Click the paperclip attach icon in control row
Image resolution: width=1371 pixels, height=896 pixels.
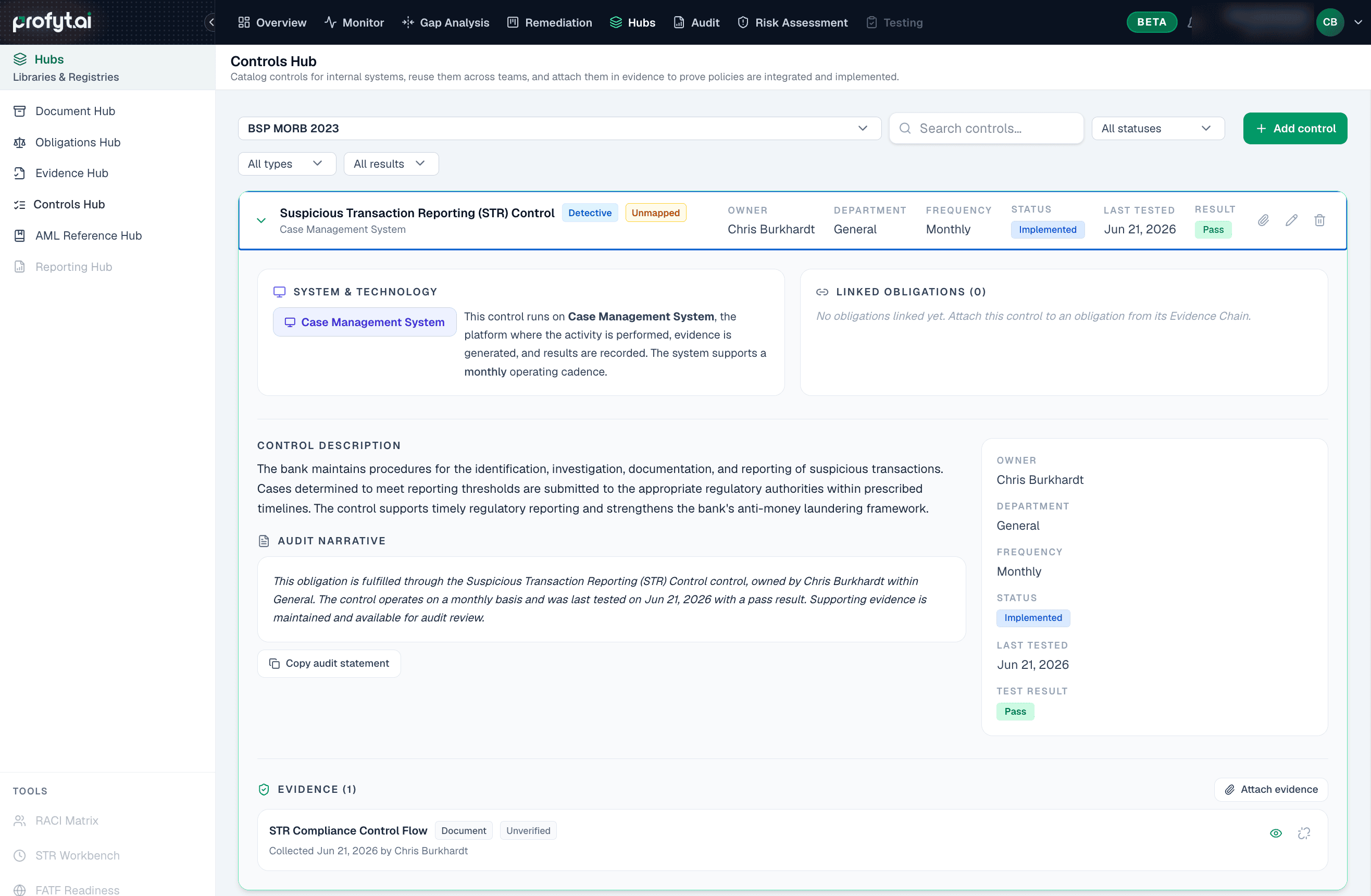click(x=1263, y=220)
